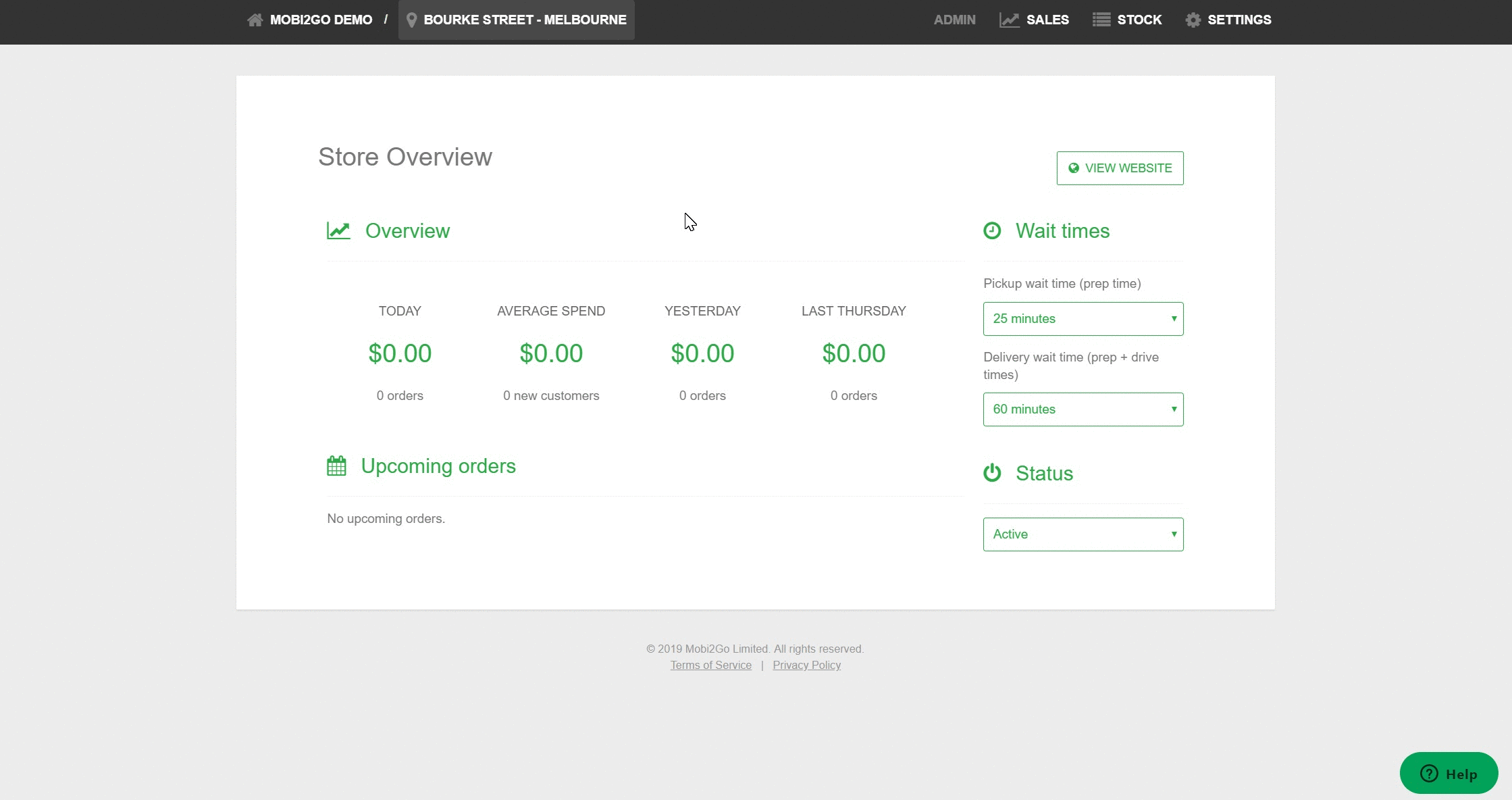Click the Status power icon
Screen dimensions: 1512x800
coord(991,473)
